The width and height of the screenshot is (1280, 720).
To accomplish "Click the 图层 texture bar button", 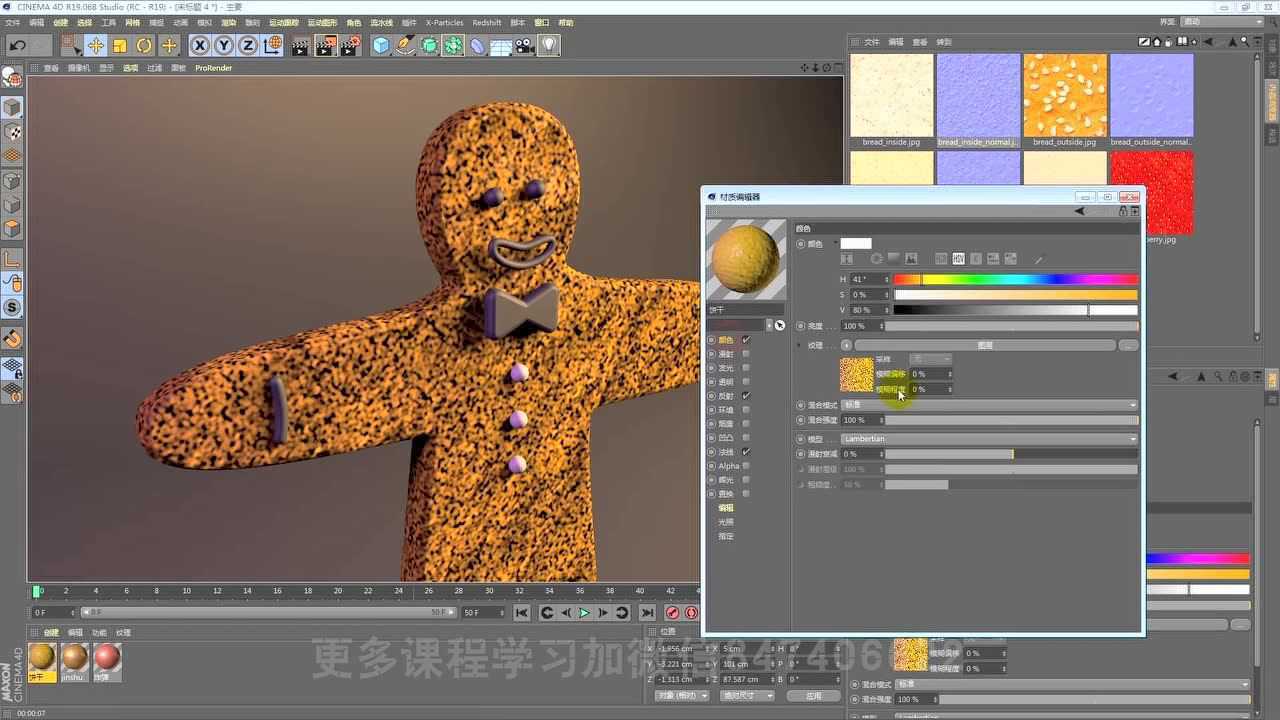I will tap(985, 345).
